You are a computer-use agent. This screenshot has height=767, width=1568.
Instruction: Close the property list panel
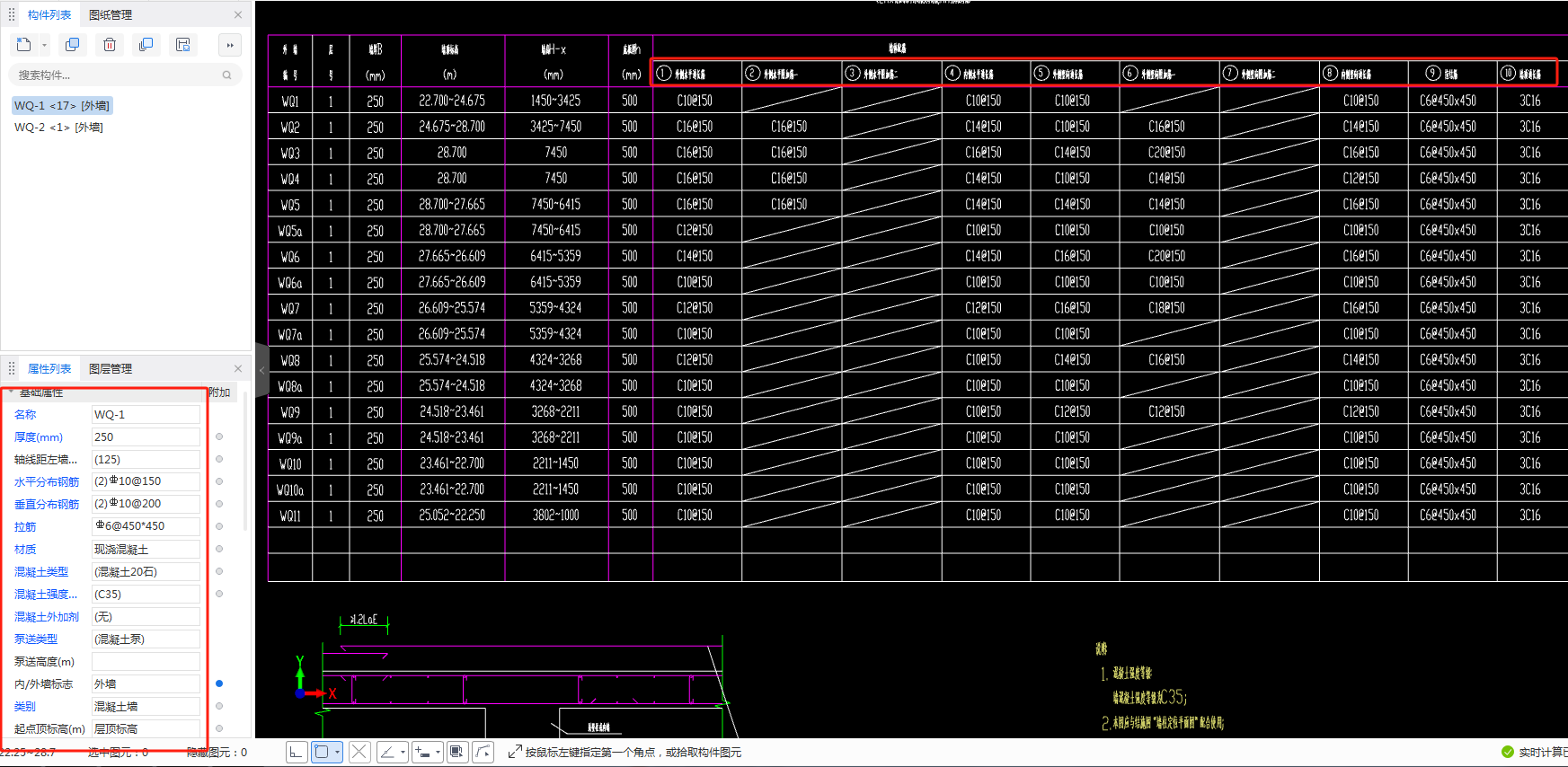click(x=238, y=368)
